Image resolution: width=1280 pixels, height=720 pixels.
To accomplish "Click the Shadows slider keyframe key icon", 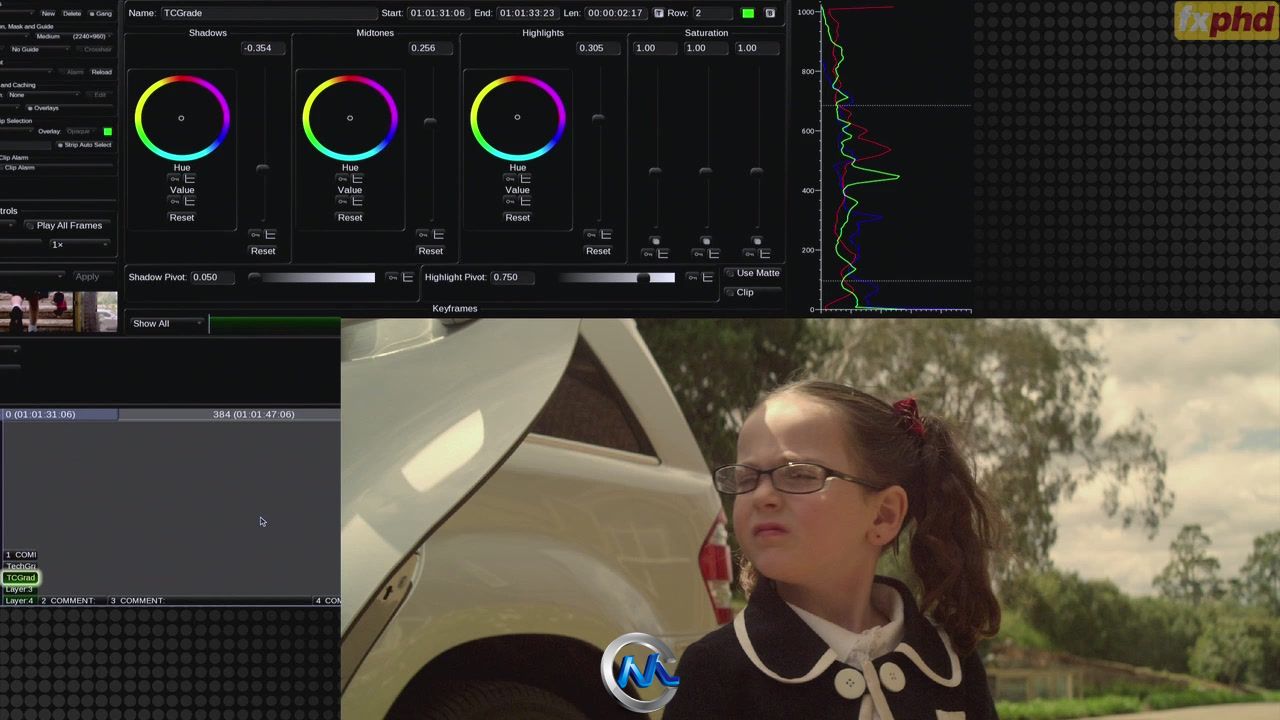I will click(255, 235).
